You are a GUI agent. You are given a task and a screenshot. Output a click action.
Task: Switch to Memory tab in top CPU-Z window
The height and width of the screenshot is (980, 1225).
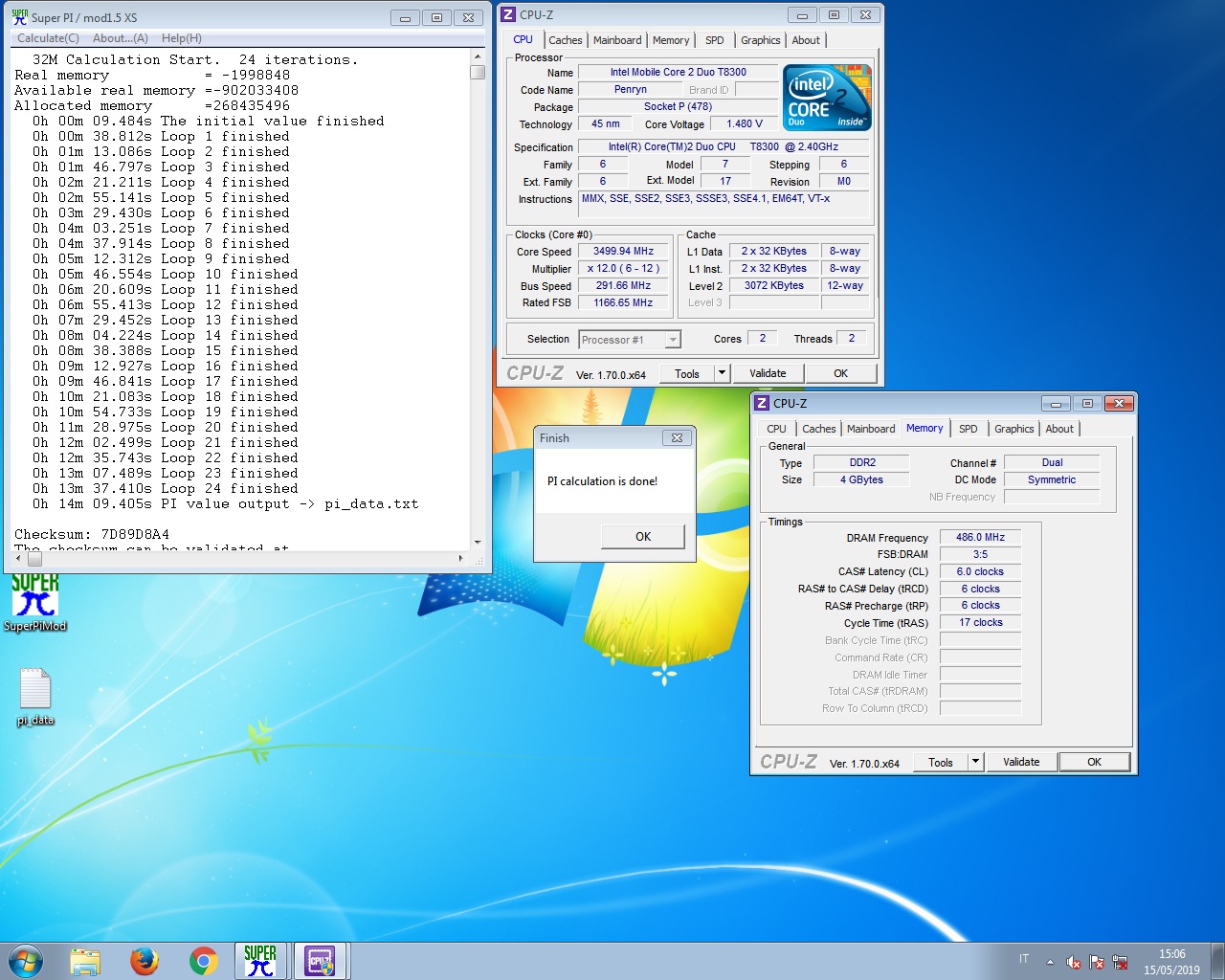[671, 40]
